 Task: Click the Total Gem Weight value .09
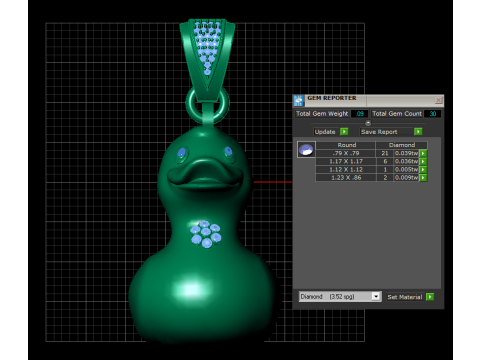[x=359, y=114]
